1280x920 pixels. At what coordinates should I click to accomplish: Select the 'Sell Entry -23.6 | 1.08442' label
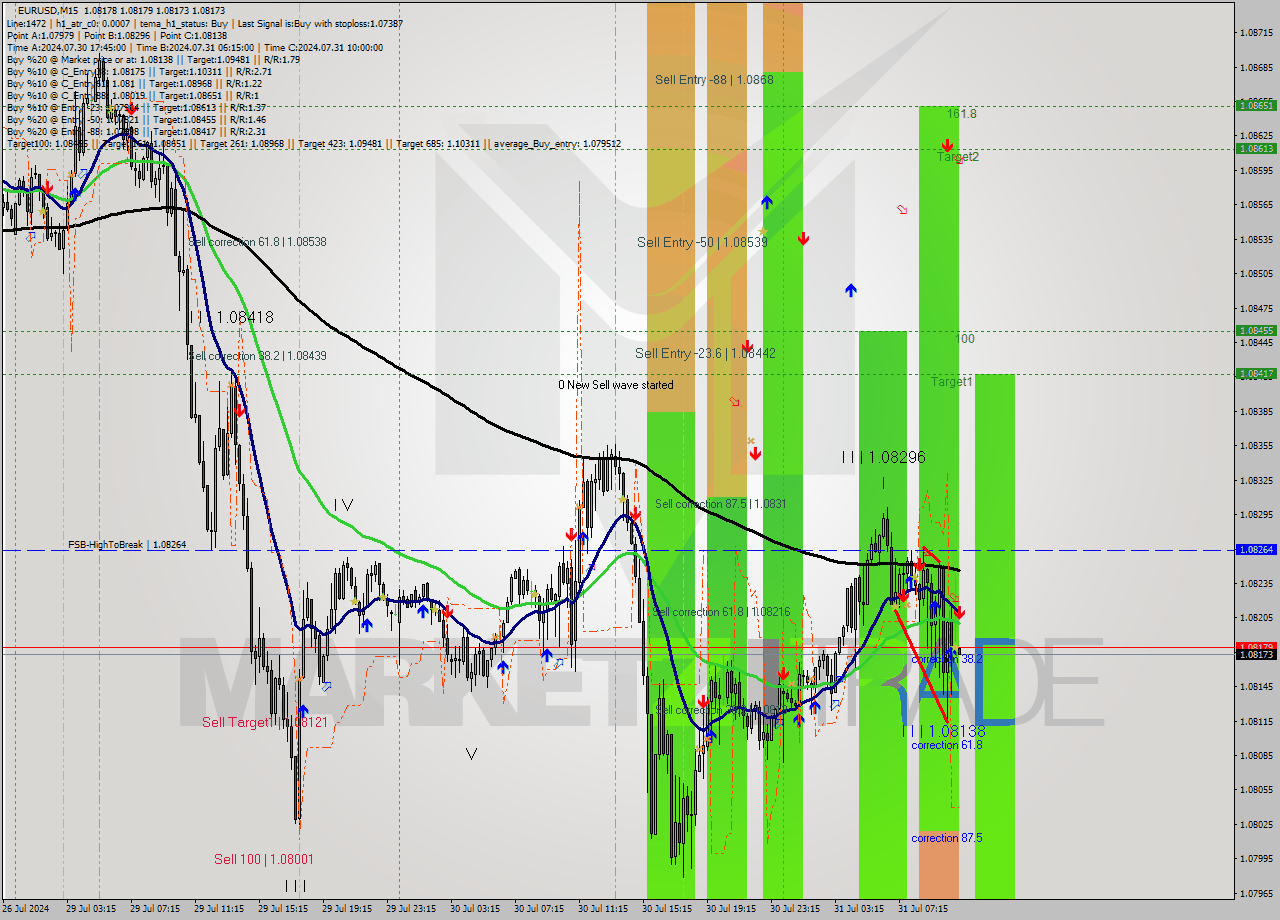[705, 353]
